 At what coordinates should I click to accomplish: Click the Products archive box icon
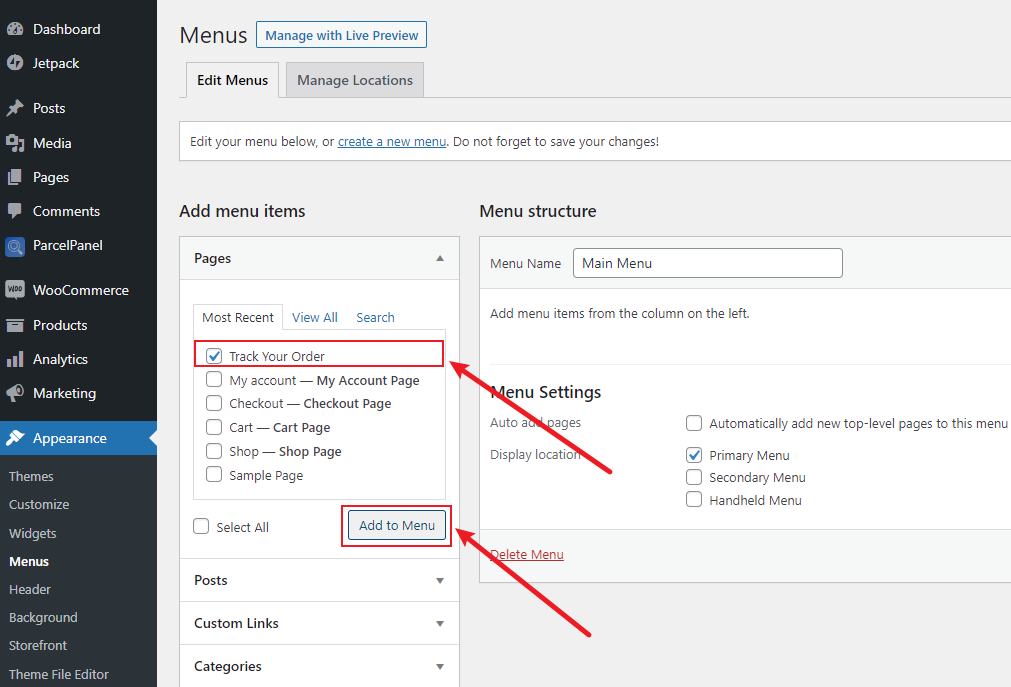pos(15,325)
